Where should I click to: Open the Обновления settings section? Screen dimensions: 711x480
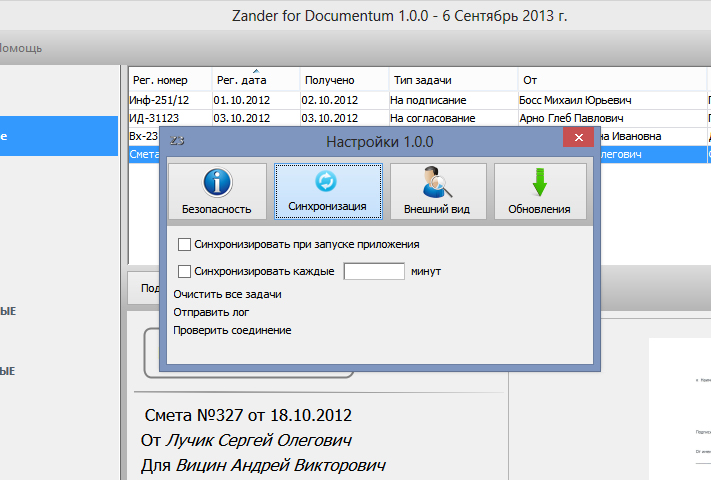tap(540, 191)
